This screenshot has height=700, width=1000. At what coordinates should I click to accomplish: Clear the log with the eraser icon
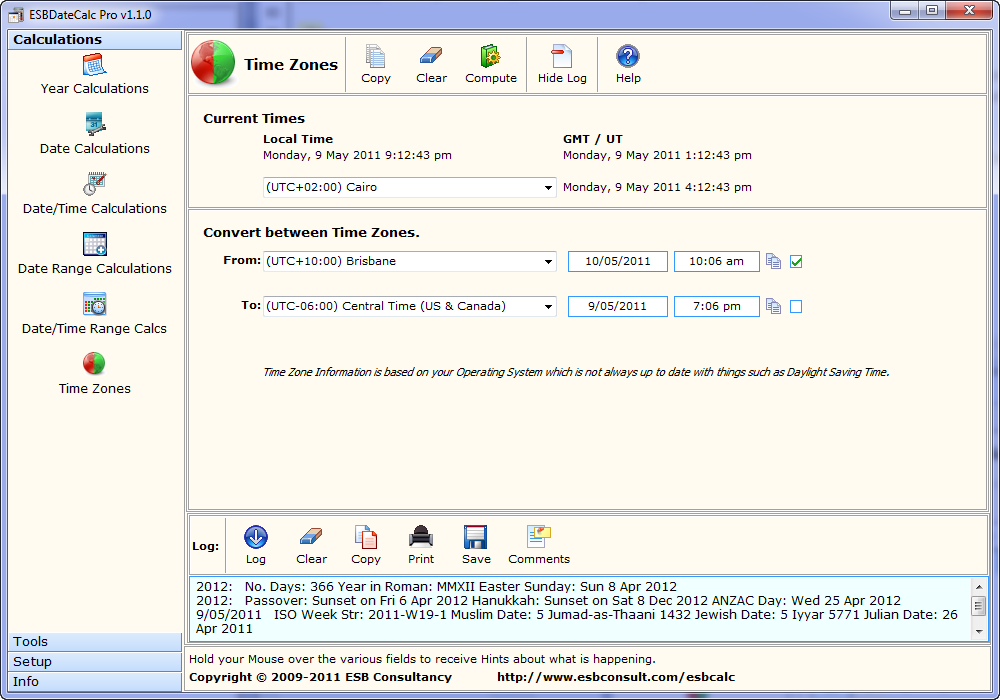[311, 545]
